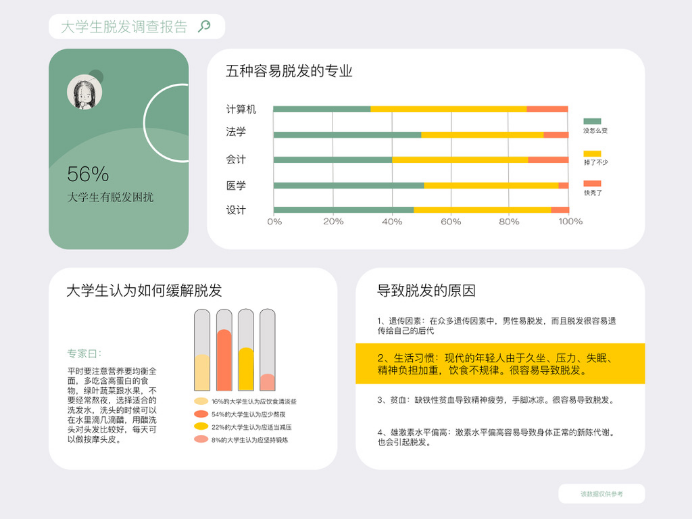Click the magnifier search icon

204,26
